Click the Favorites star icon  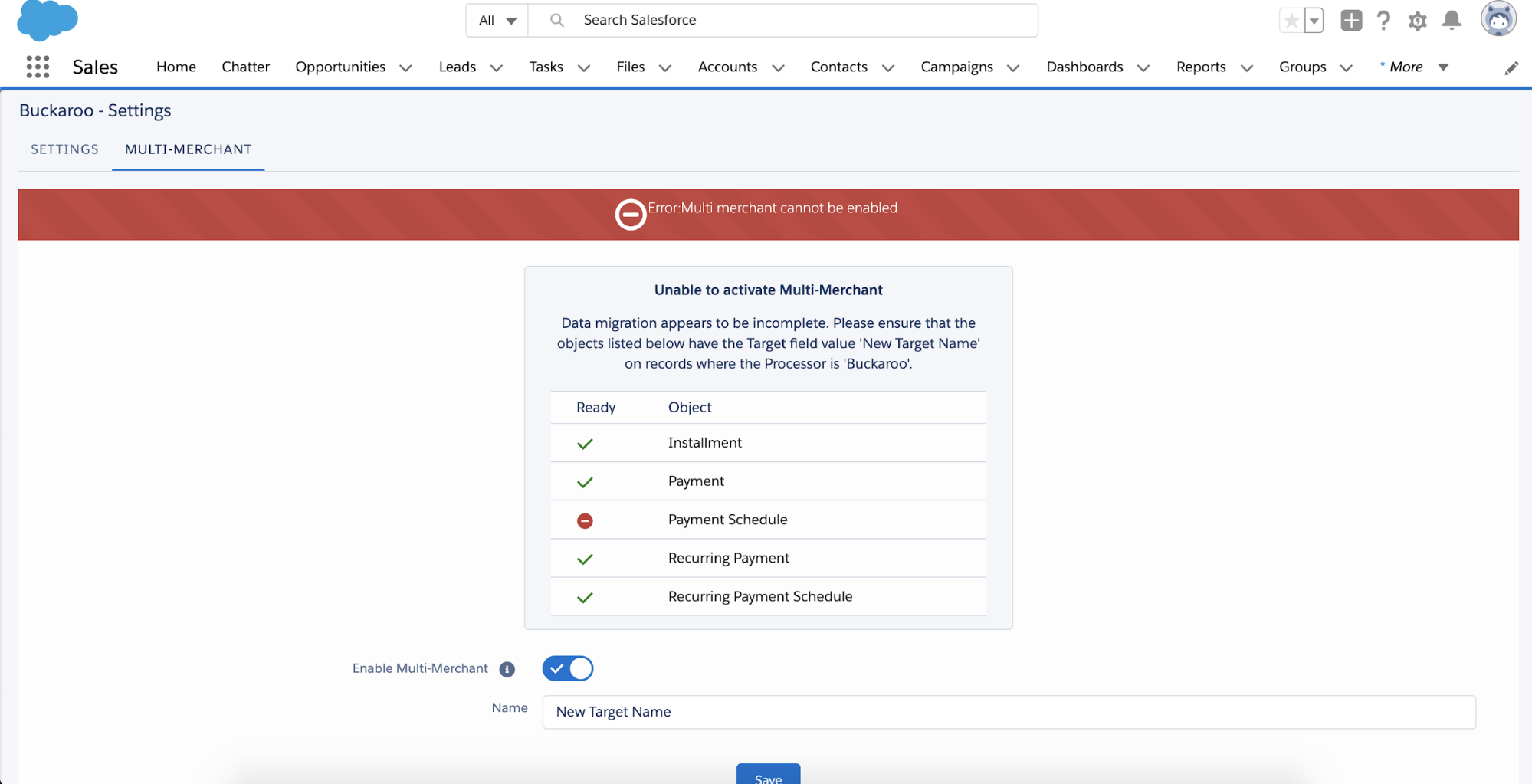click(x=1291, y=21)
